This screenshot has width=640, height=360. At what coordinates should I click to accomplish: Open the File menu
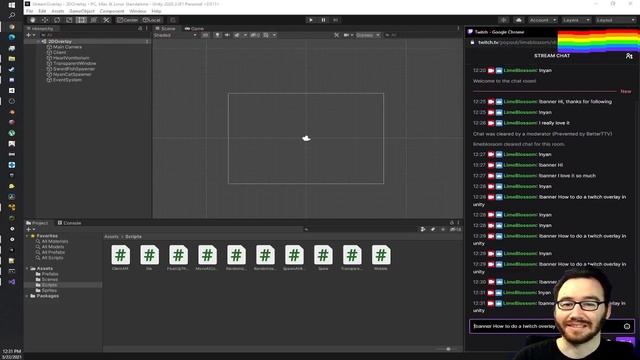[30, 11]
